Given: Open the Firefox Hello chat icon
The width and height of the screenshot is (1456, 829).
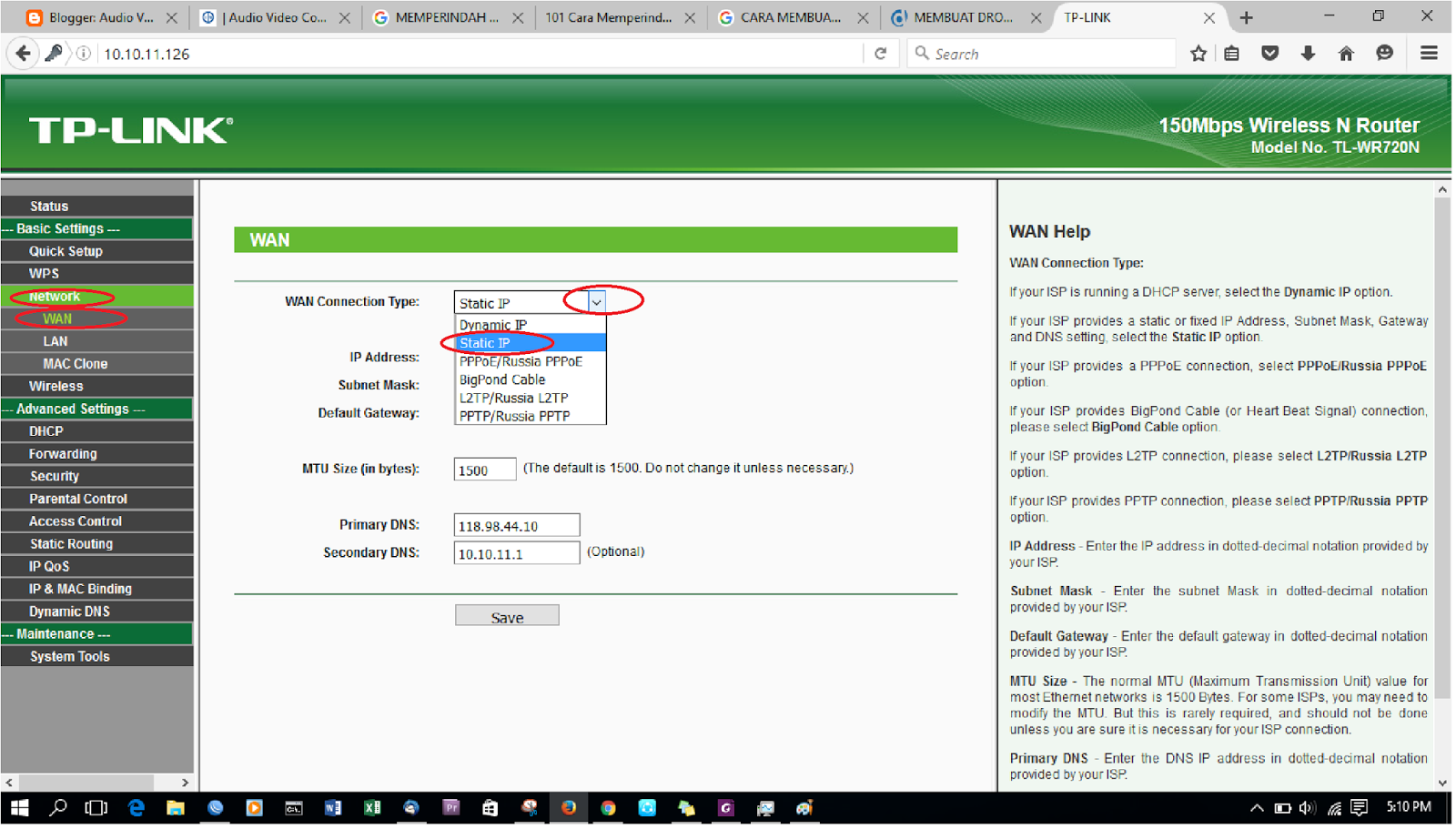Looking at the screenshot, I should 1384,54.
